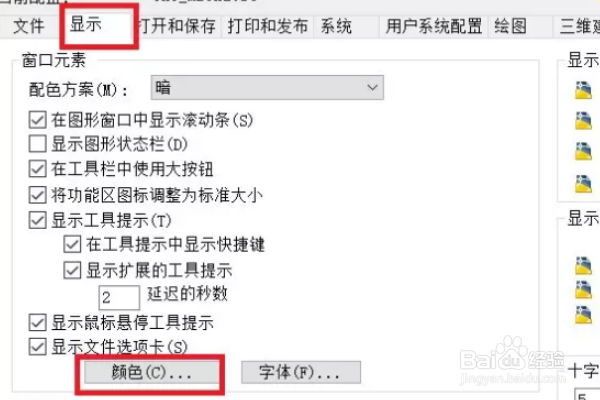This screenshot has width=600, height=400.
Task: Select the 用户系统配置 tab
Action: [434, 26]
